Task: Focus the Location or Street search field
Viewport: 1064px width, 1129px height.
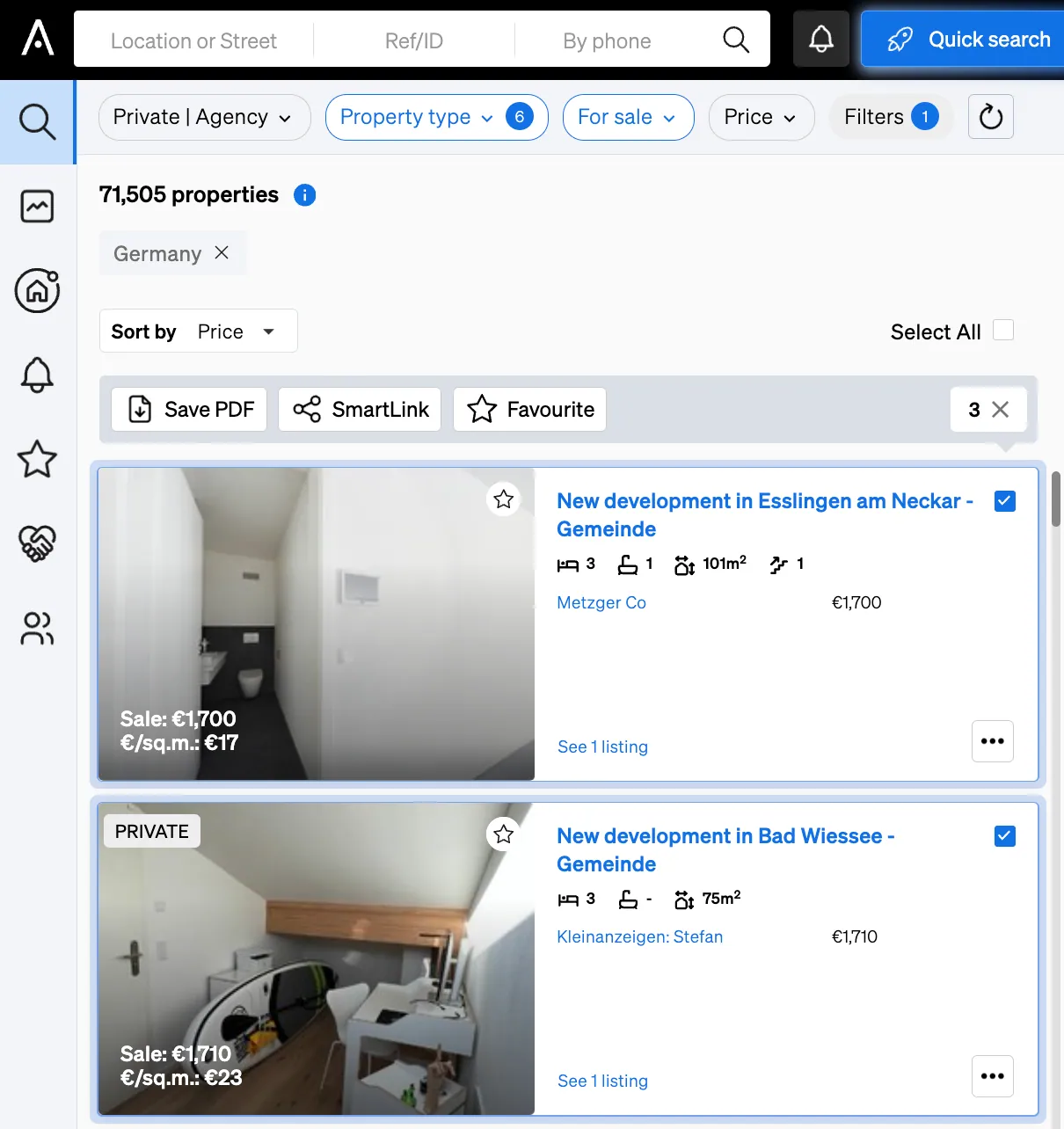Action: tap(193, 40)
